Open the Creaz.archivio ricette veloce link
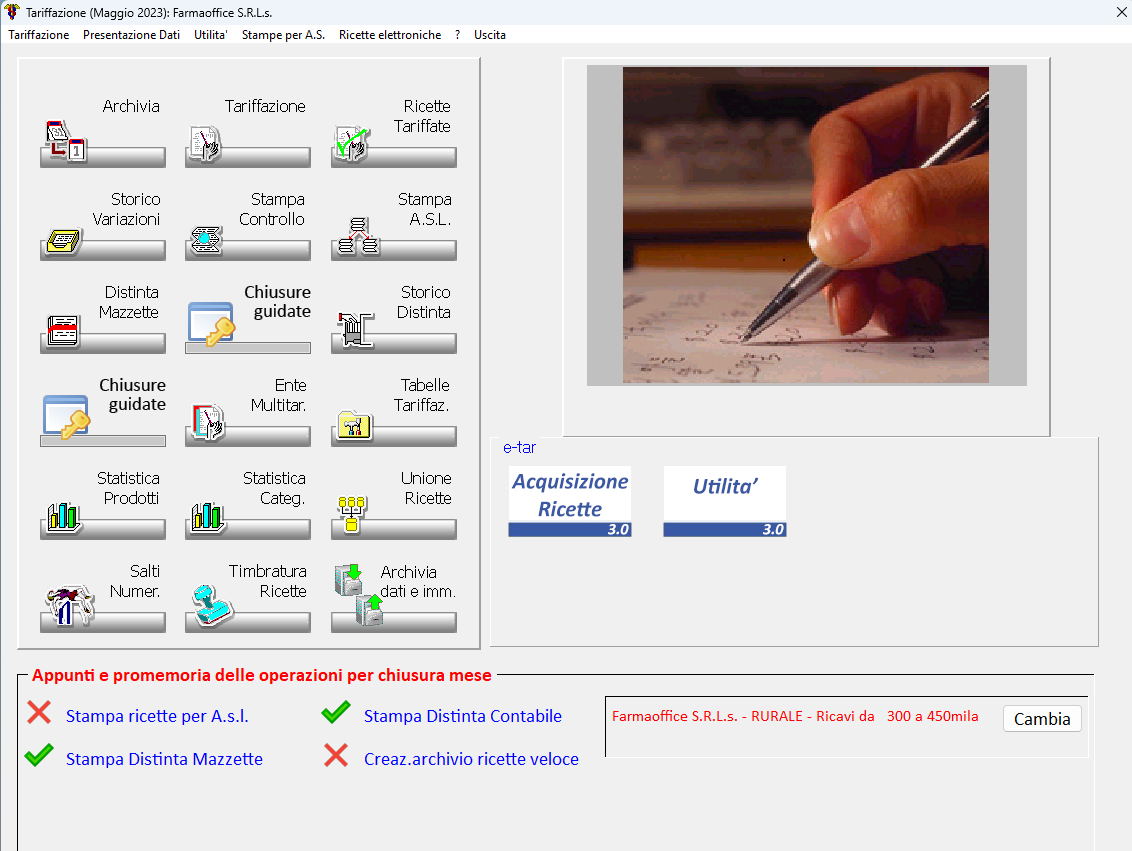 tap(471, 759)
